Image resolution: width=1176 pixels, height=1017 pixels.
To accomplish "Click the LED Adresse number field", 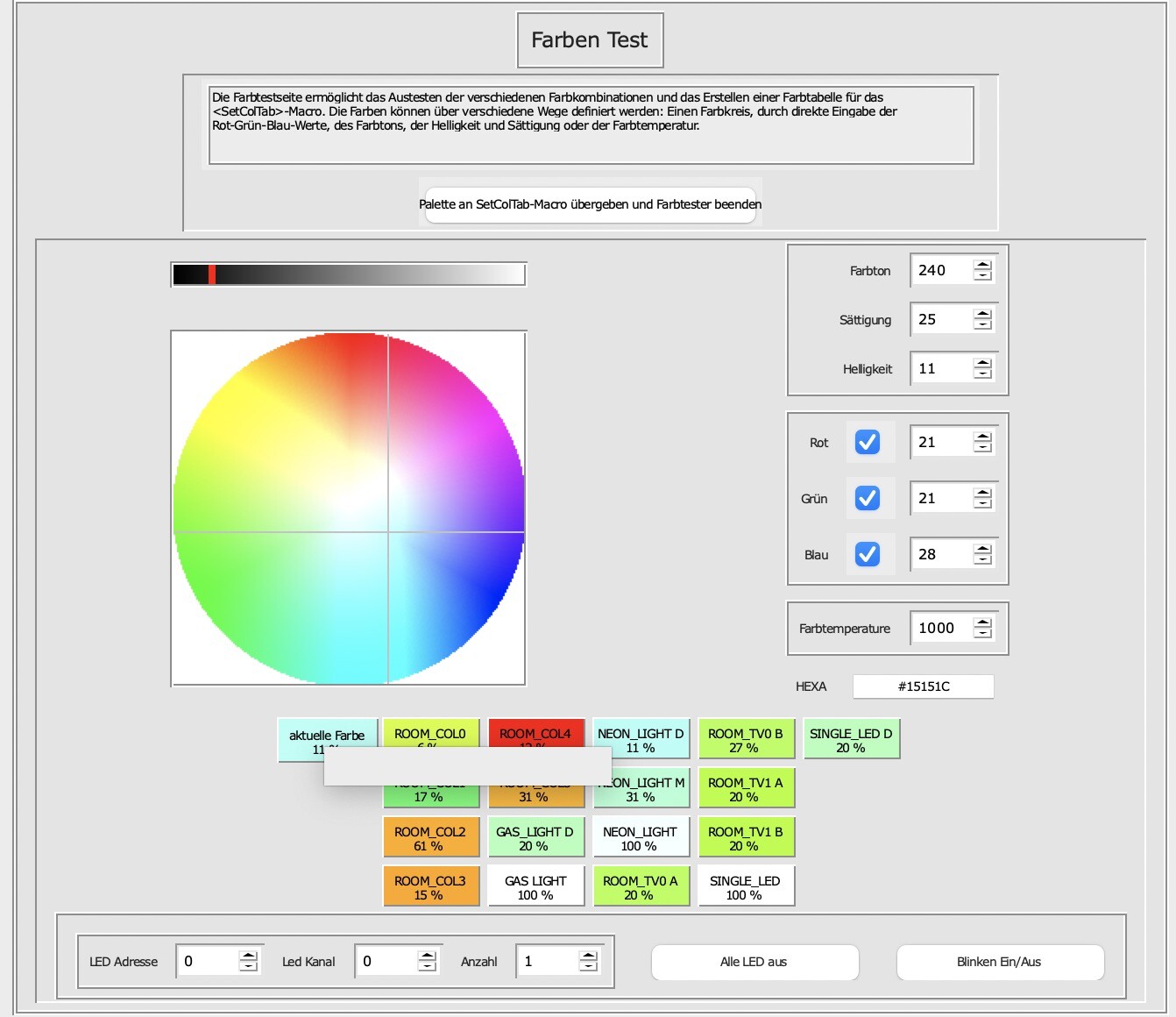I will (x=208, y=961).
